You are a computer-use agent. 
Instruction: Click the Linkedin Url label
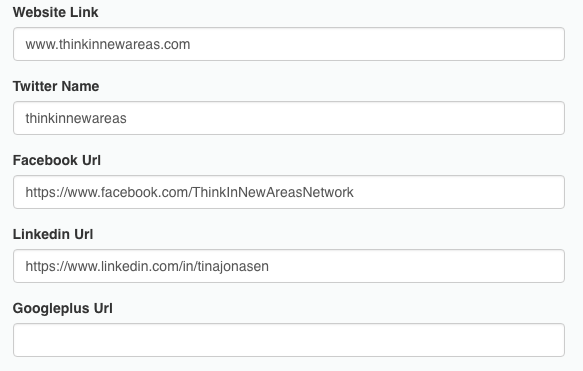coord(53,234)
